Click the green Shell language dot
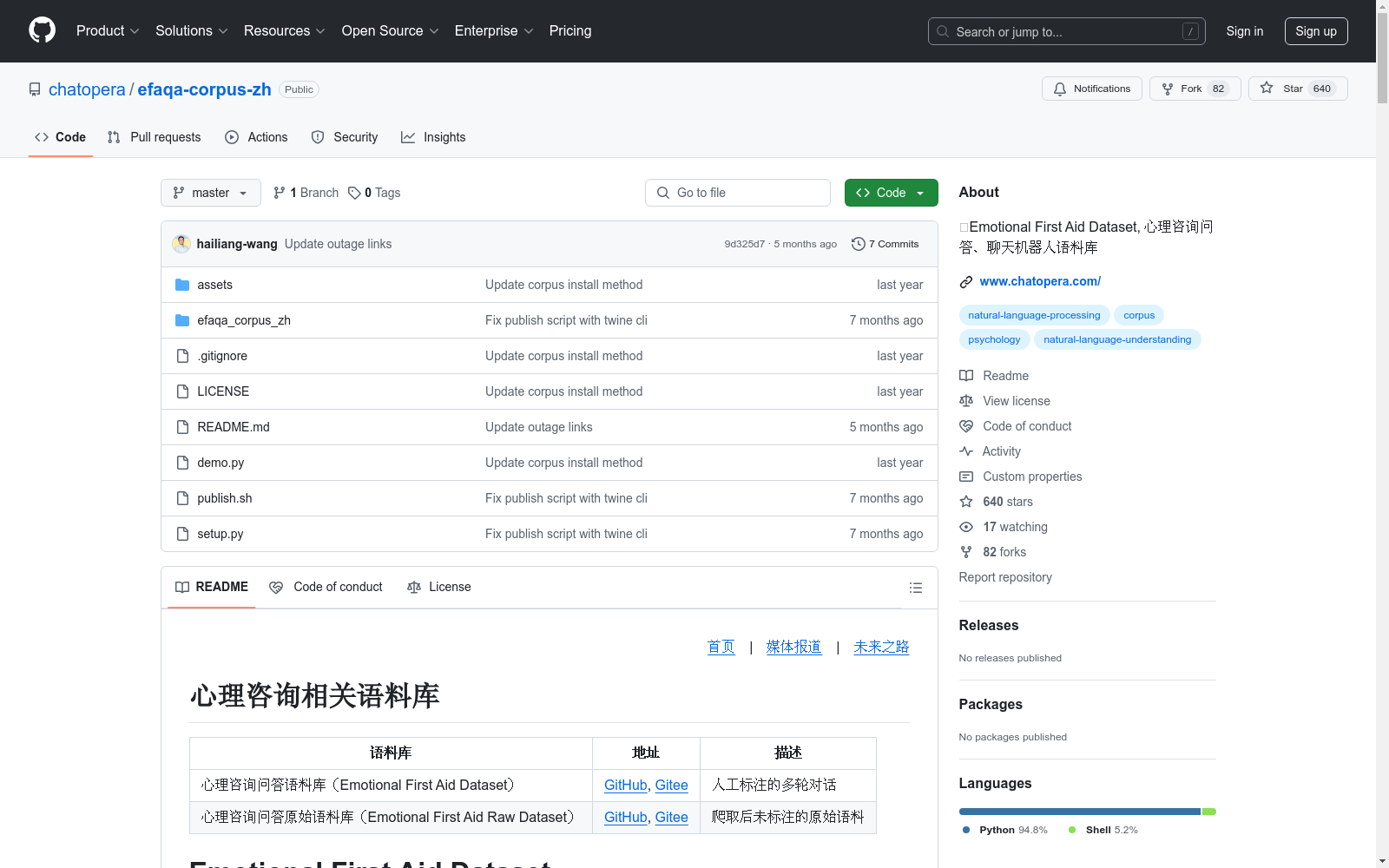This screenshot has width=1389, height=868. click(x=1072, y=830)
